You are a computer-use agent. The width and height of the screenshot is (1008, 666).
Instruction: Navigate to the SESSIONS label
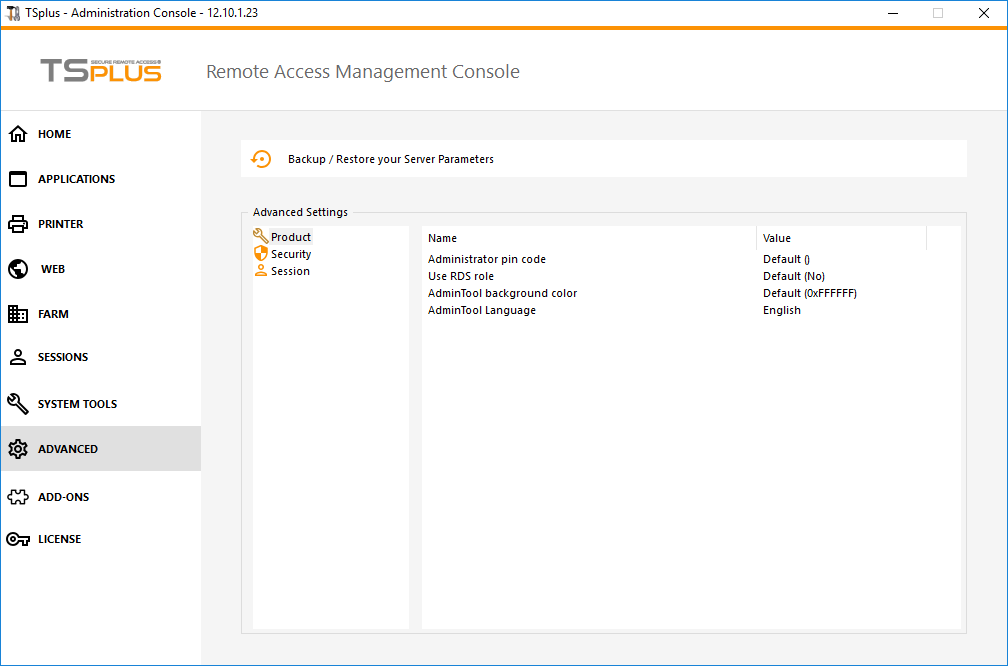coord(63,357)
